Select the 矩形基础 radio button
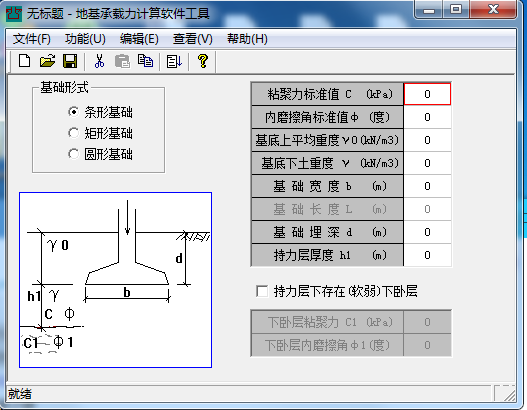527x410 pixels. coord(73,133)
